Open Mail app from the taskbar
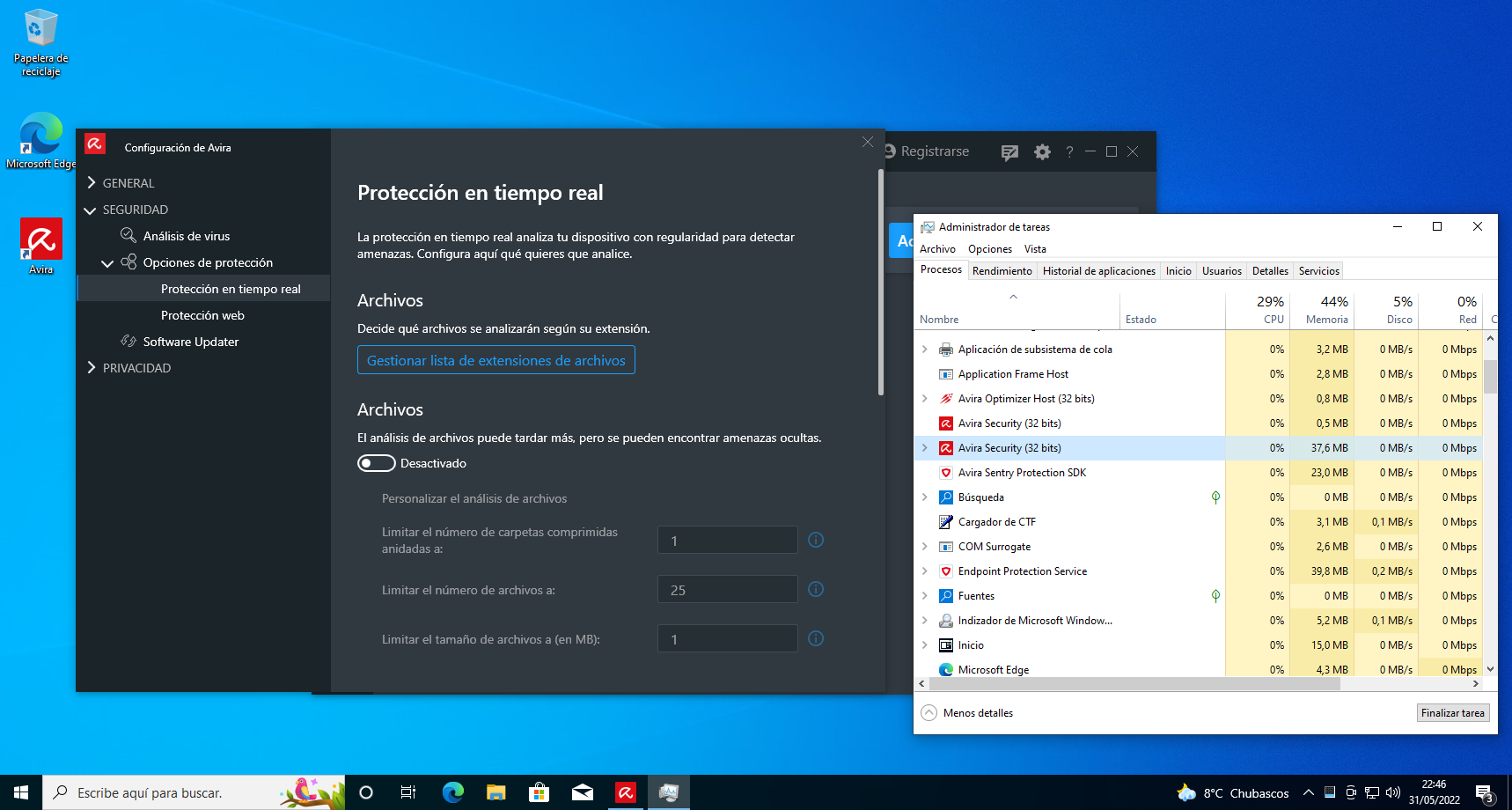 [582, 792]
